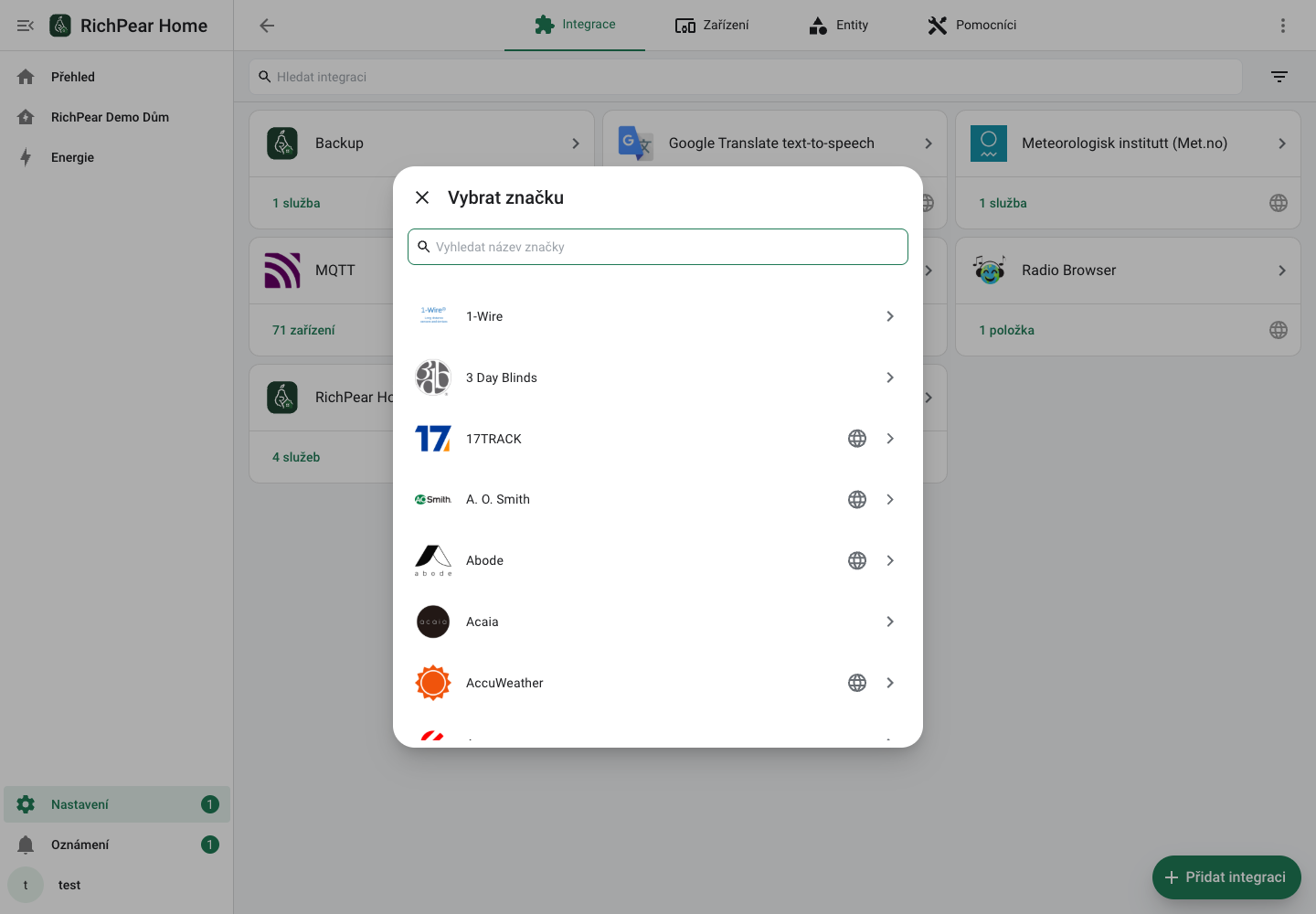Click the cloud globe icon on Met.no card

(1279, 203)
